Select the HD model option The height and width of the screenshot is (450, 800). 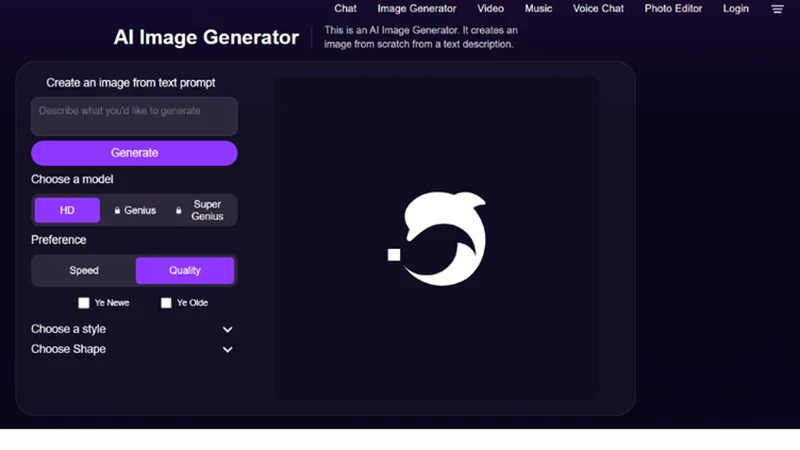pyautogui.click(x=67, y=210)
